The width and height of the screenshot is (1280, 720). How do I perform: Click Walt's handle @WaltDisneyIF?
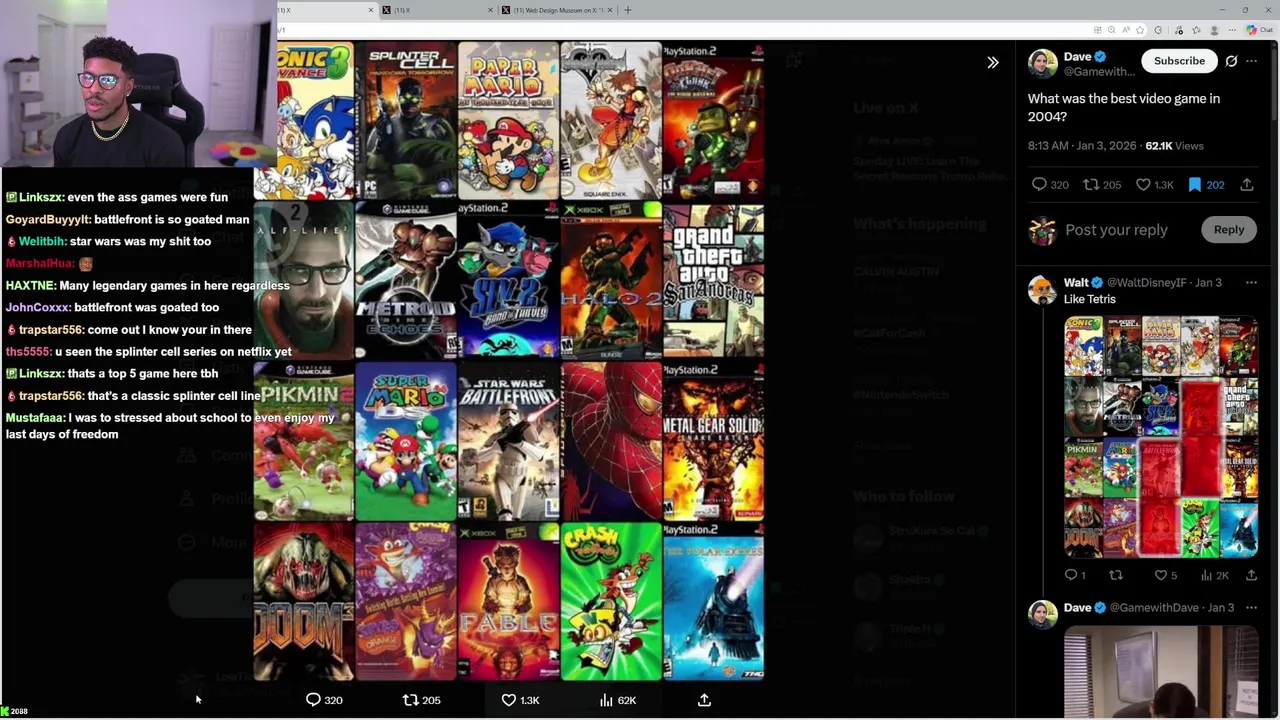1148,283
